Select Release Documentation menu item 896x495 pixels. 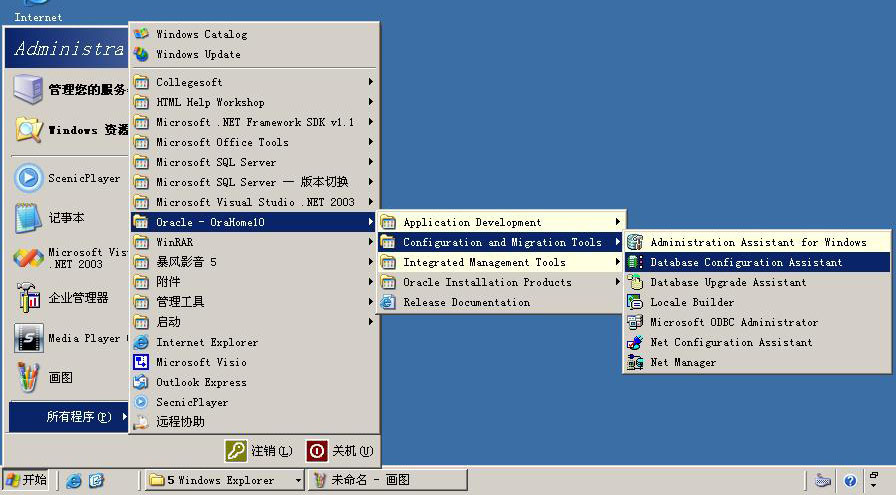[466, 302]
